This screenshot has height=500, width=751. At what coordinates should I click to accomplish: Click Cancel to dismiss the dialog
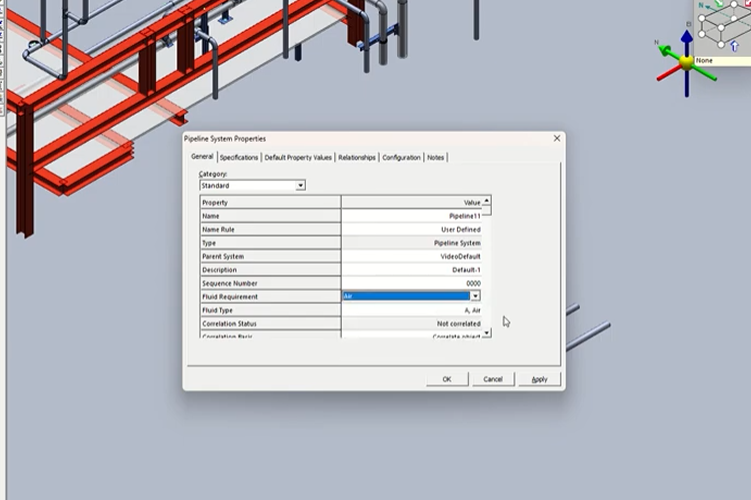click(493, 379)
